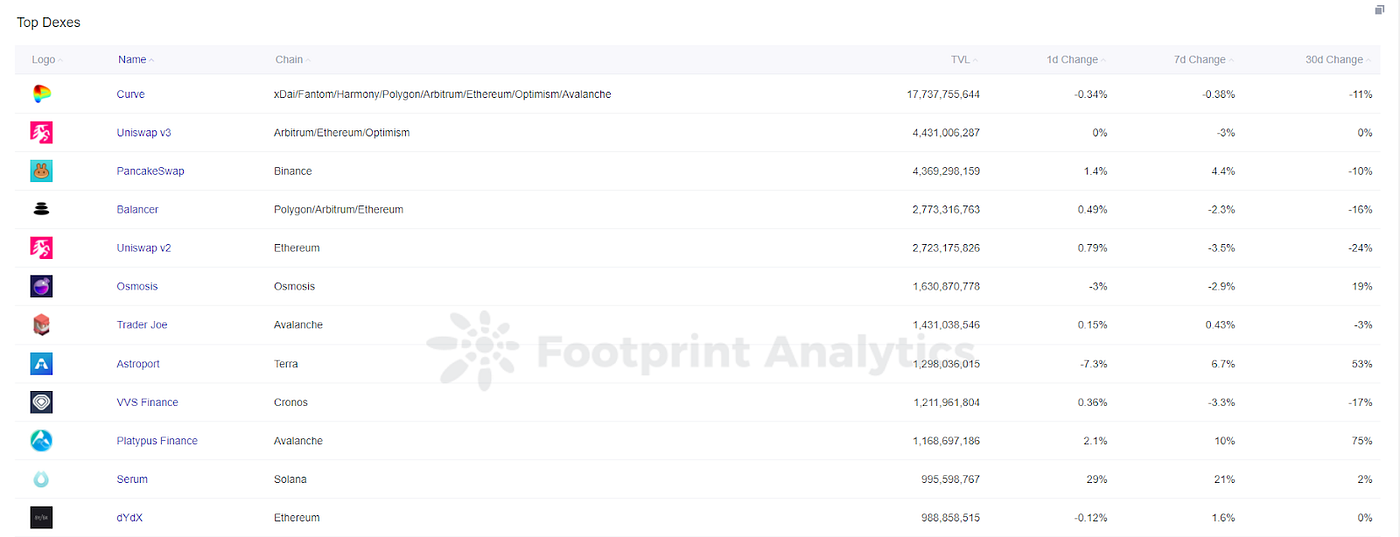1400x537 pixels.
Task: Click the Trader Joe logo icon
Action: pyautogui.click(x=41, y=325)
